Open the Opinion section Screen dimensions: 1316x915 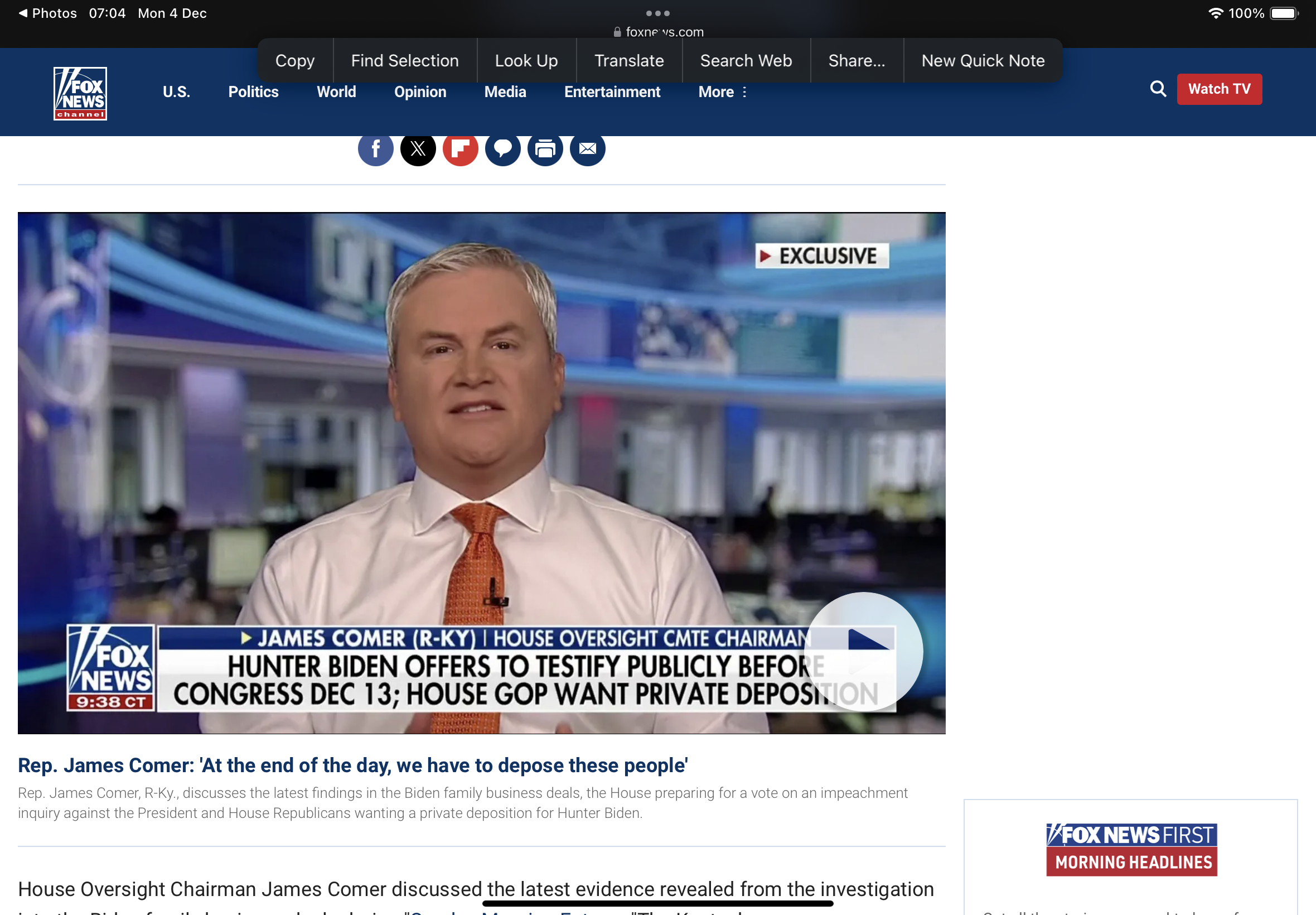[x=420, y=92]
